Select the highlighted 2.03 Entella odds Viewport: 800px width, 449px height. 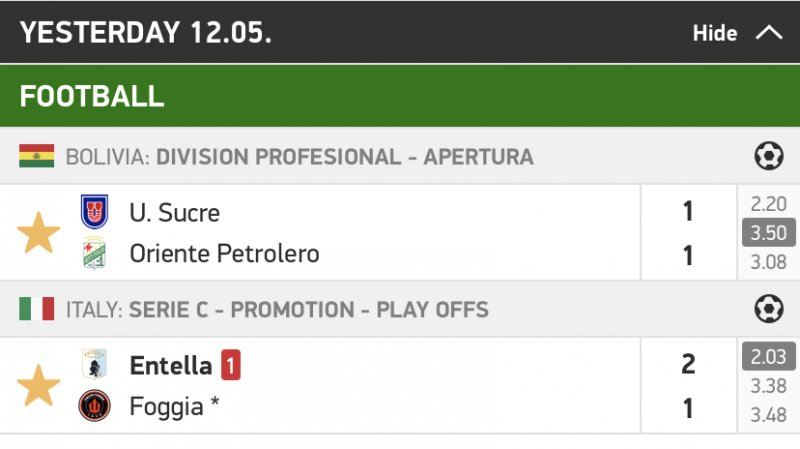768,357
